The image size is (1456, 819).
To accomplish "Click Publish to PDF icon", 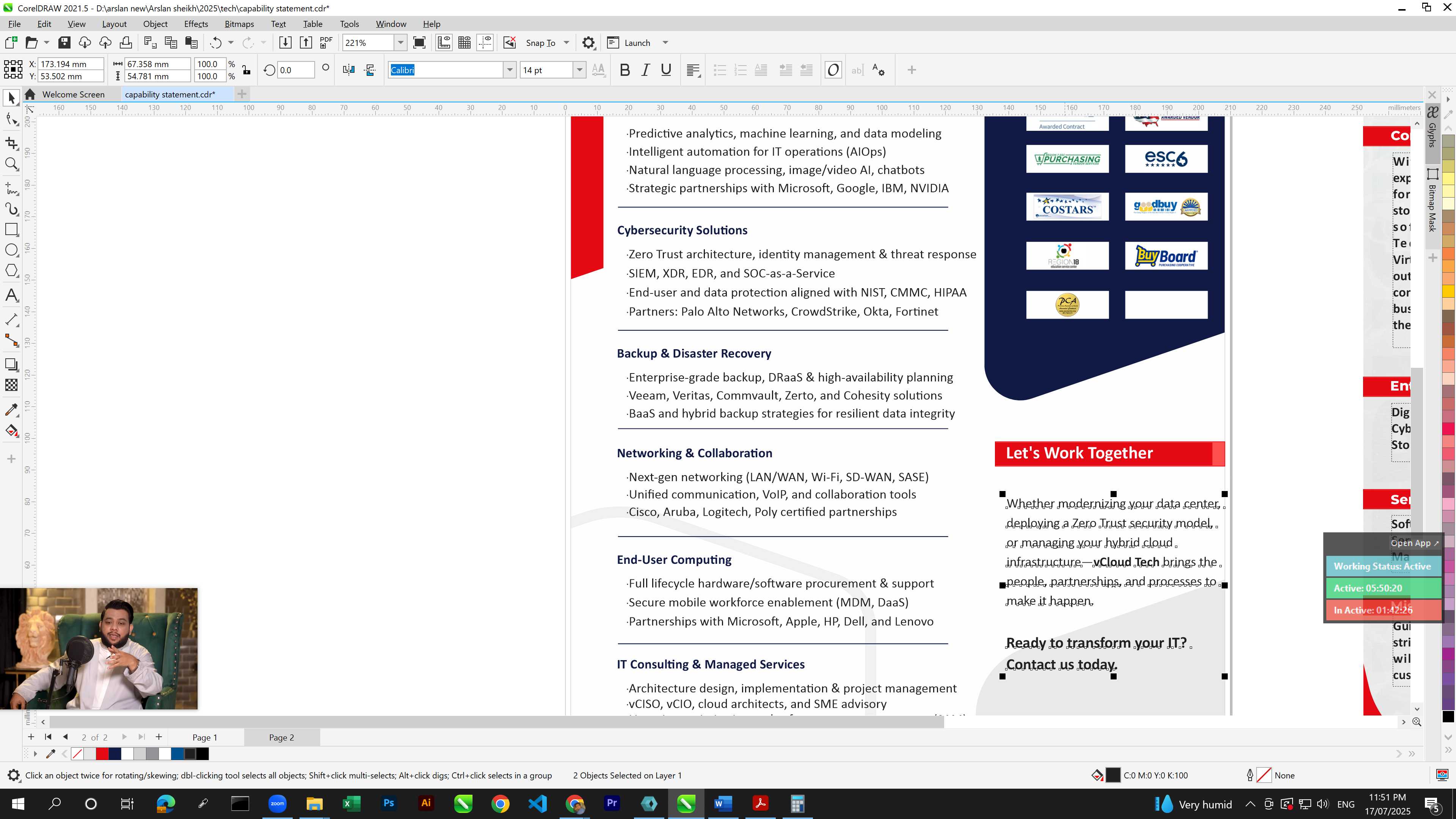I will tap(326, 42).
